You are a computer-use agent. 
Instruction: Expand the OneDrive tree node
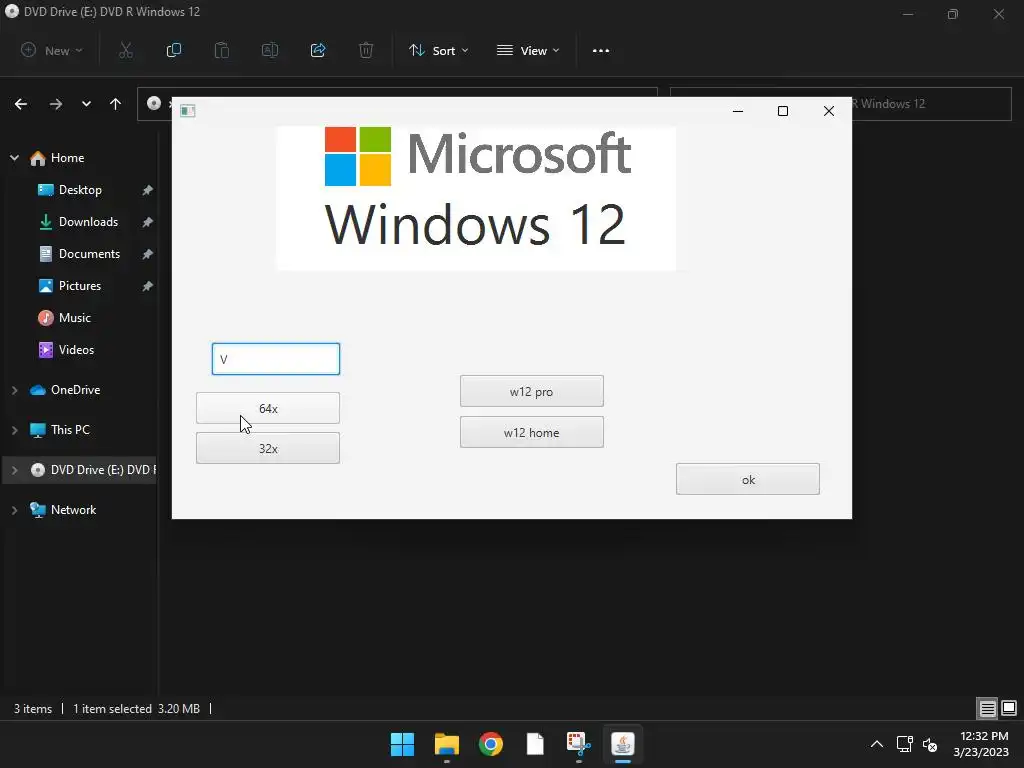(x=14, y=390)
